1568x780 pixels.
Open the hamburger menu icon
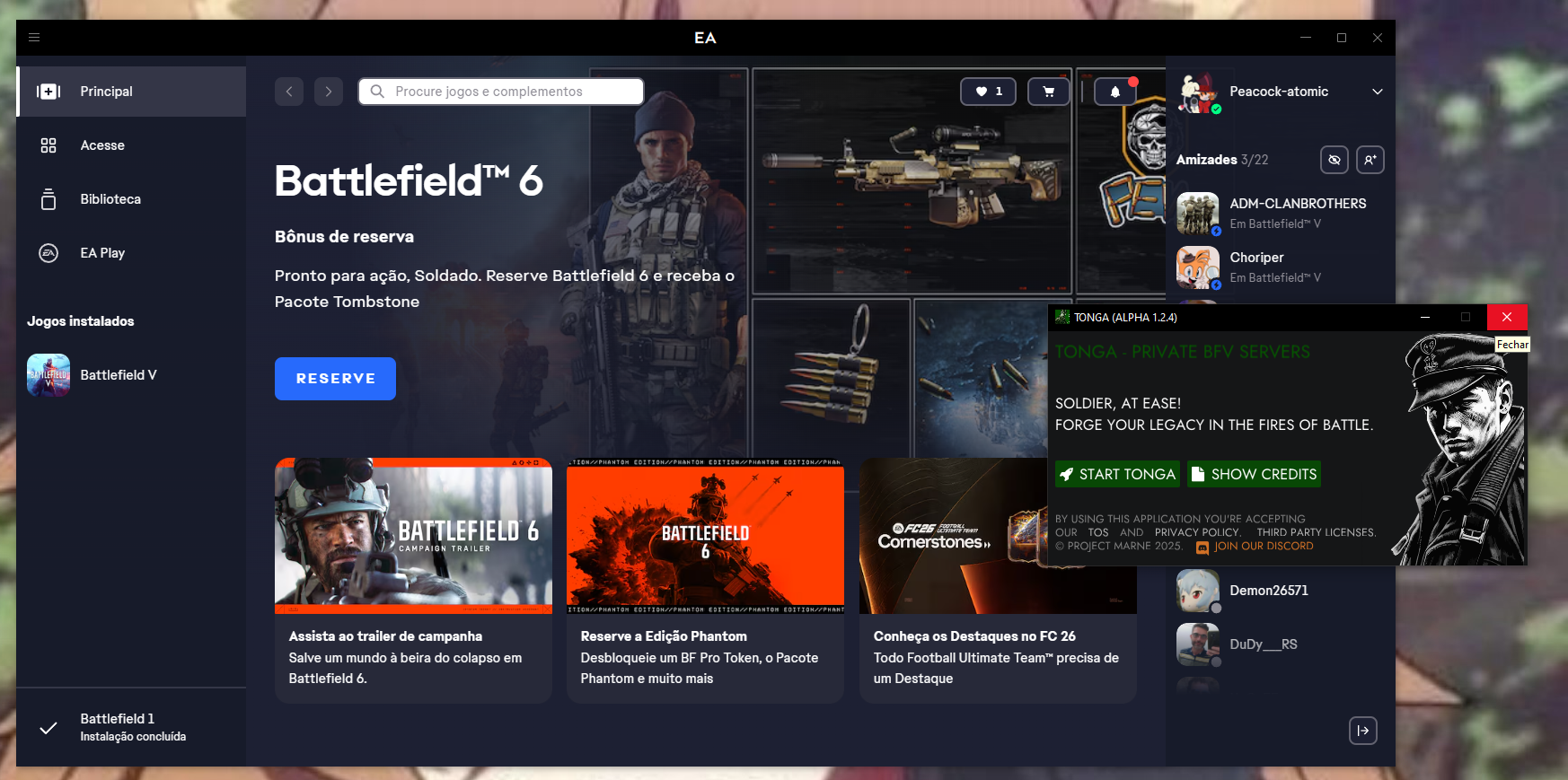(34, 38)
